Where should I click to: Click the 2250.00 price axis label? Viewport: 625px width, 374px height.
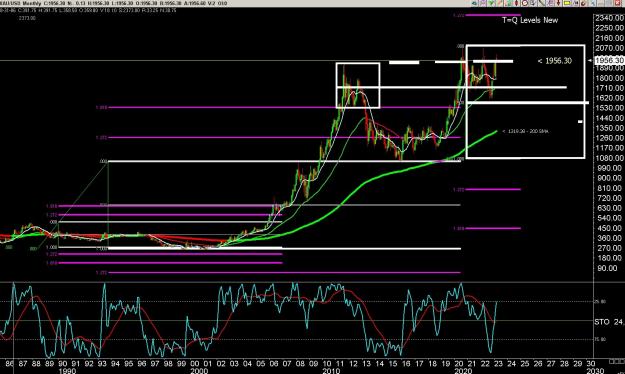pyautogui.click(x=609, y=28)
